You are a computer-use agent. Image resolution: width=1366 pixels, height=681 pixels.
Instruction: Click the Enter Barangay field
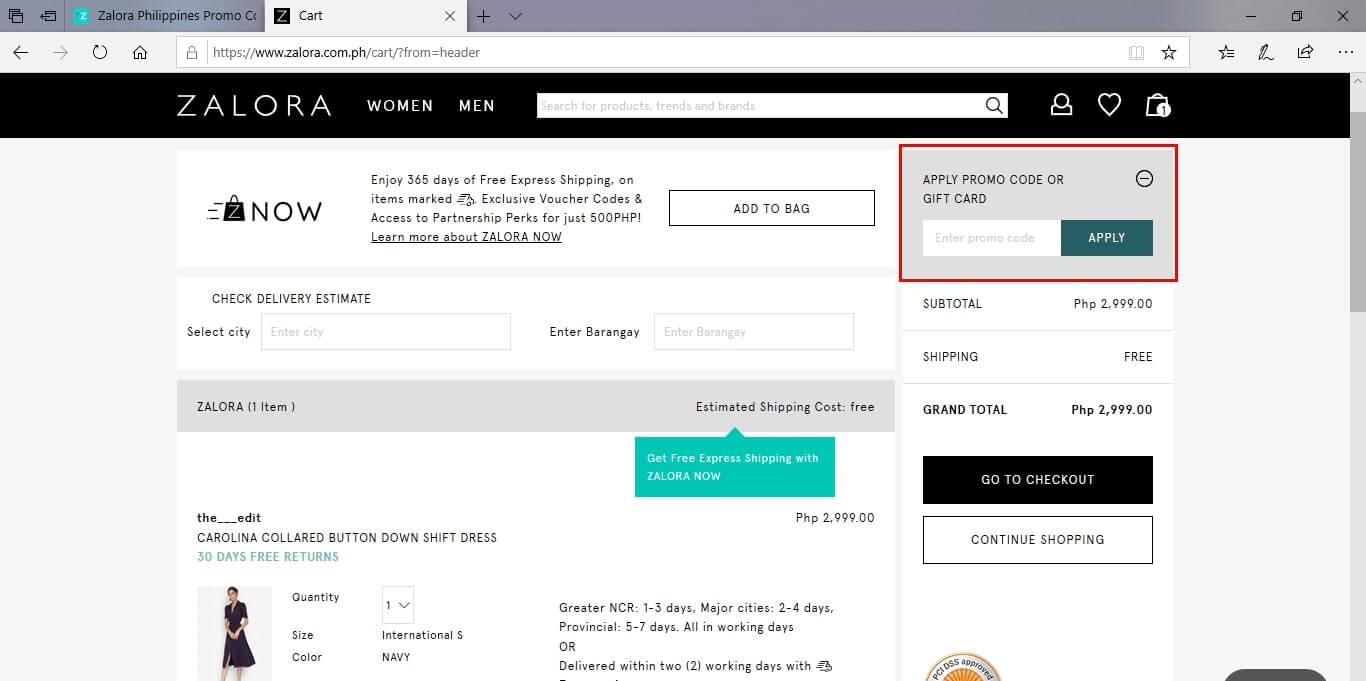(754, 332)
